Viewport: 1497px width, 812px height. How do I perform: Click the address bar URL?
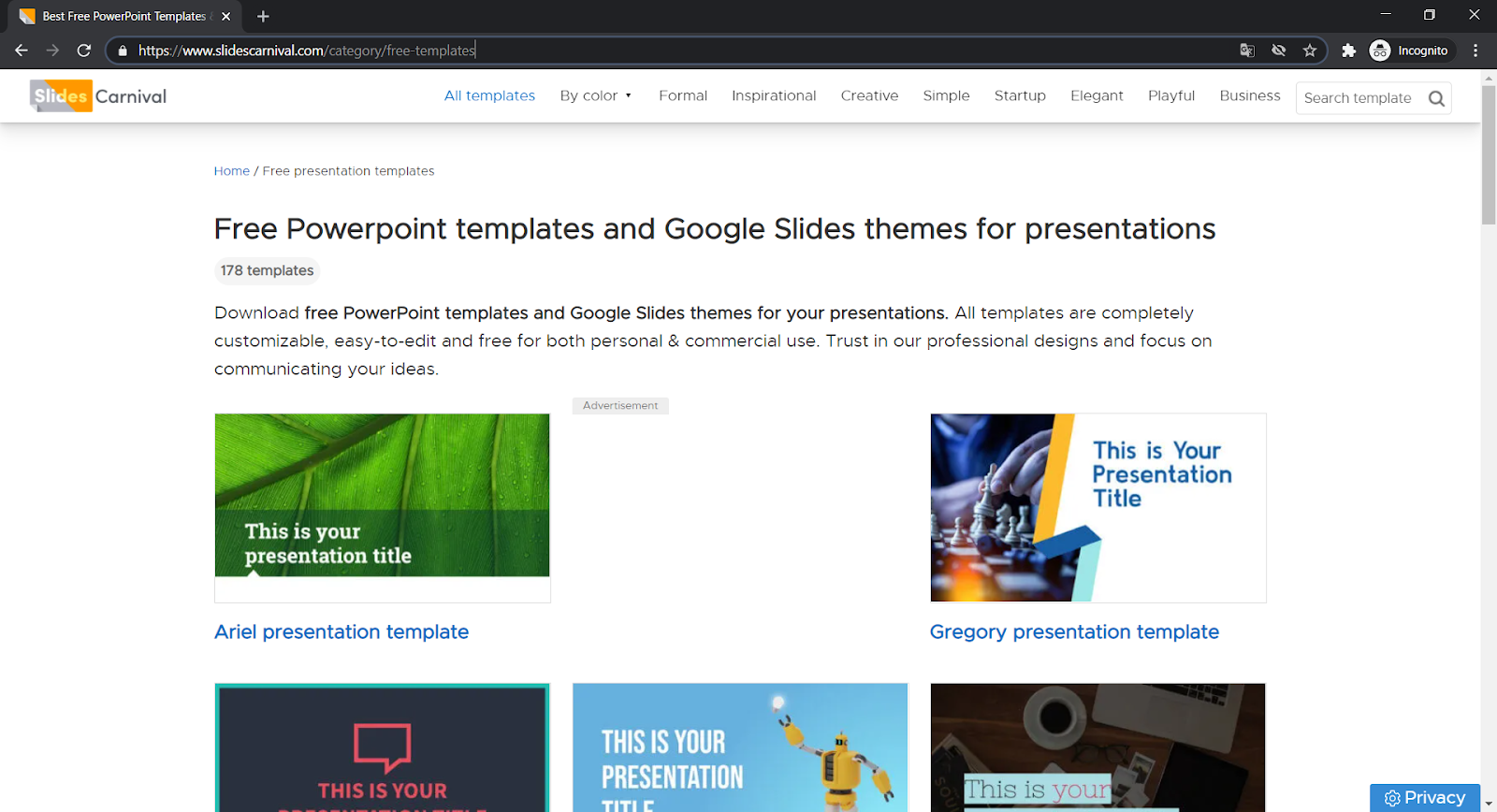pyautogui.click(x=307, y=51)
